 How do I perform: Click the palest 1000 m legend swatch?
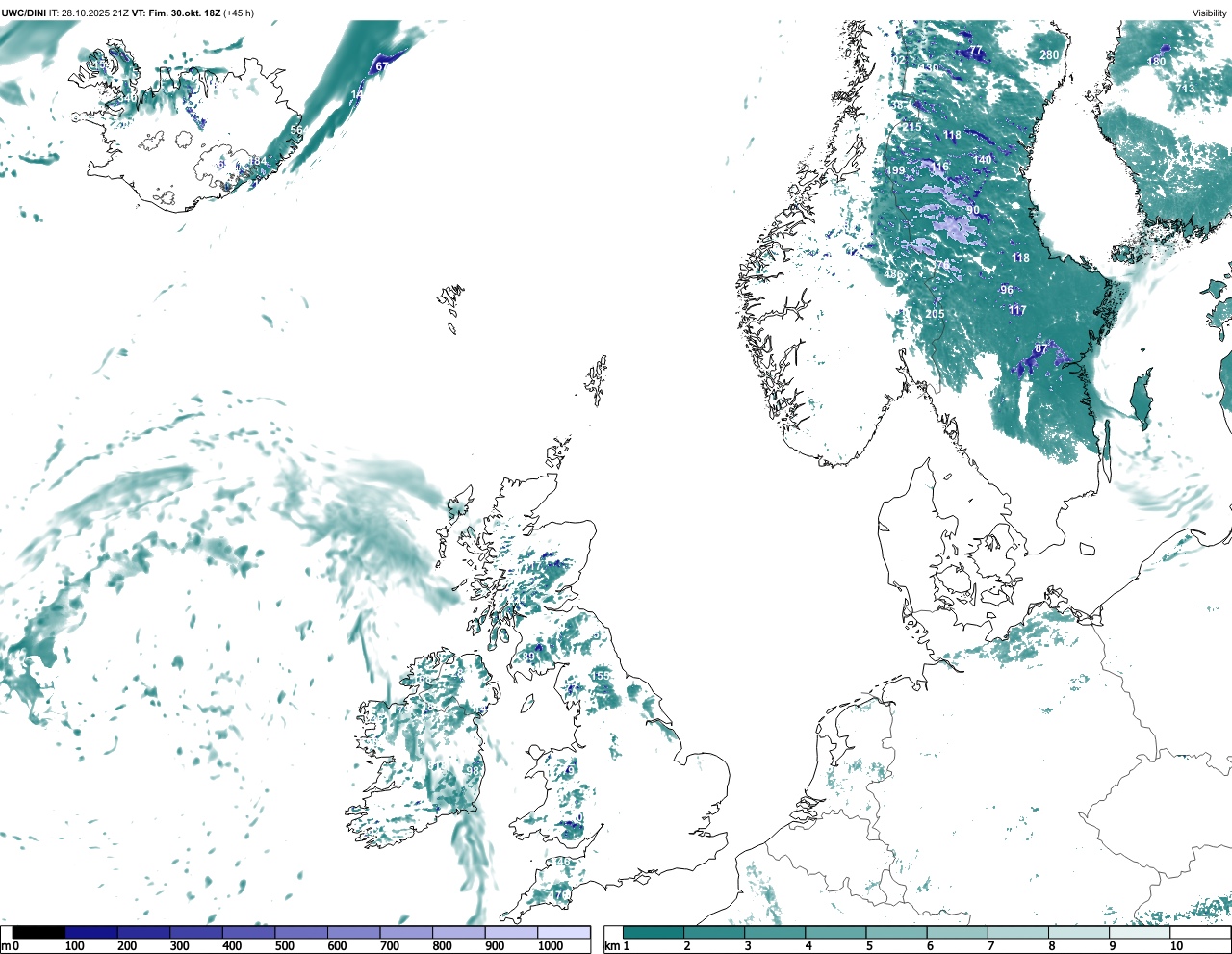tap(564, 932)
